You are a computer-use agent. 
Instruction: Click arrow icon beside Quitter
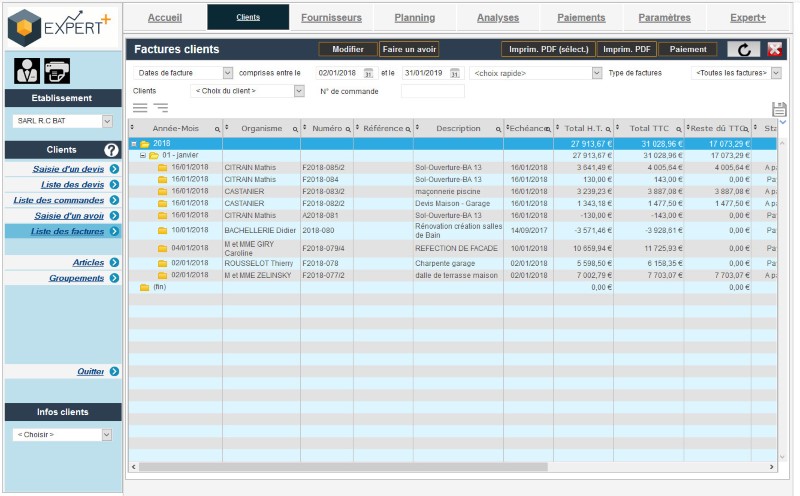click(114, 371)
